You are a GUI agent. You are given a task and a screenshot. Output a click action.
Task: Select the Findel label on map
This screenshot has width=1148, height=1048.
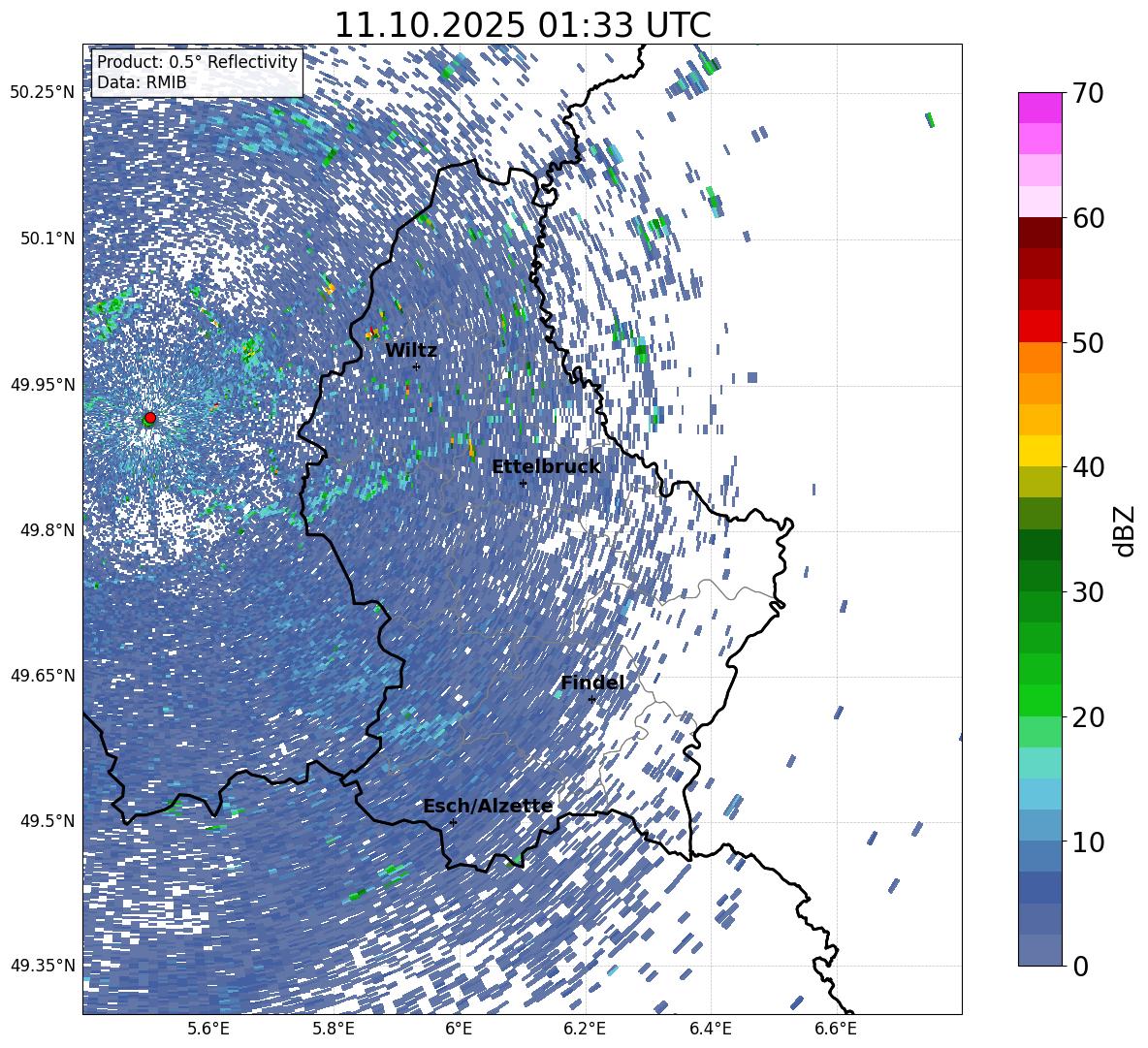click(592, 683)
